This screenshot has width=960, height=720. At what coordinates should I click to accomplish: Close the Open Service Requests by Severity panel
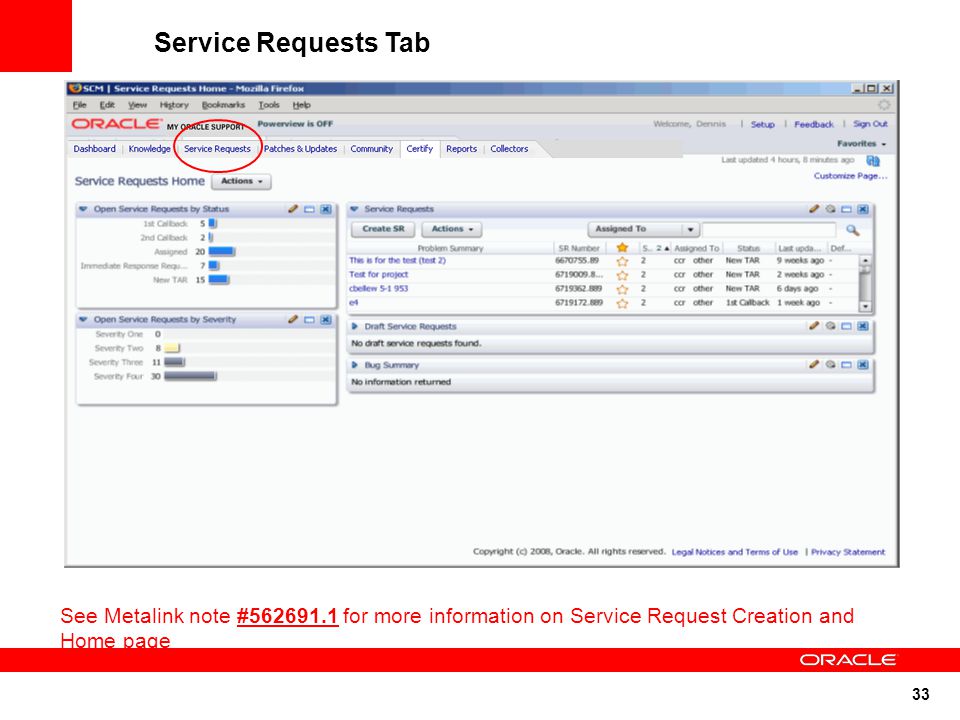(326, 320)
